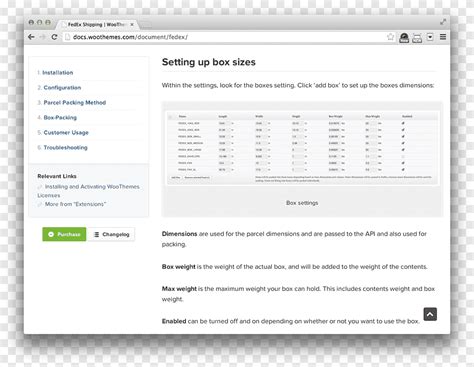474x367 pixels.
Task: Open the More from Extensions link
Action: coord(75,204)
